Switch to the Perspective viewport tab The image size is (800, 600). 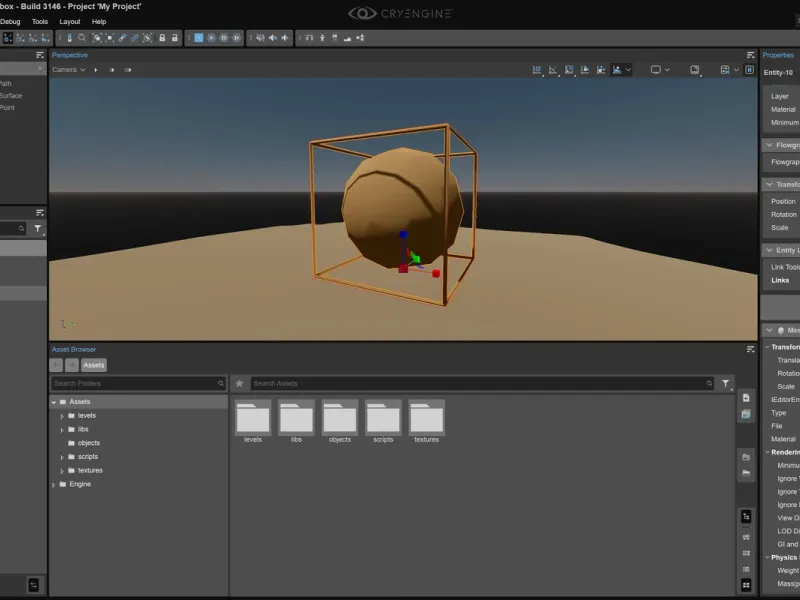(70, 55)
